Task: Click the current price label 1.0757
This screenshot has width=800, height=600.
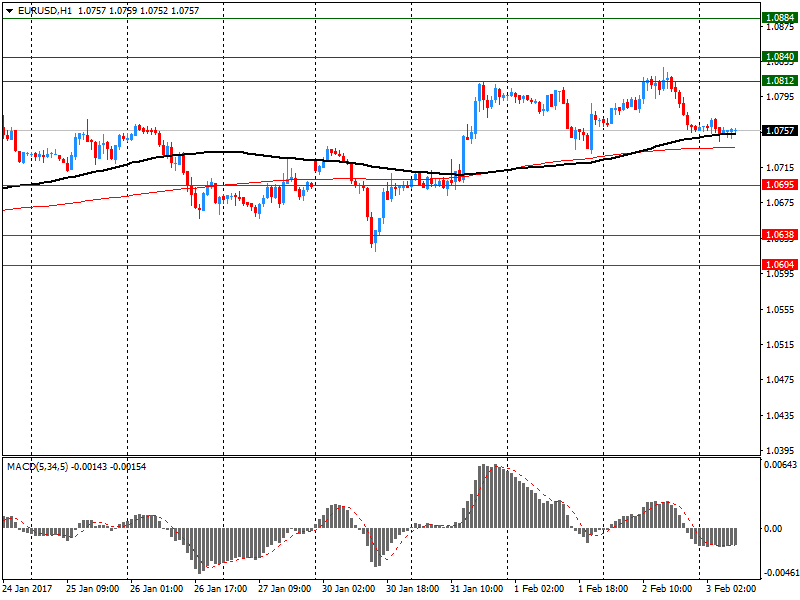Action: pyautogui.click(x=780, y=131)
